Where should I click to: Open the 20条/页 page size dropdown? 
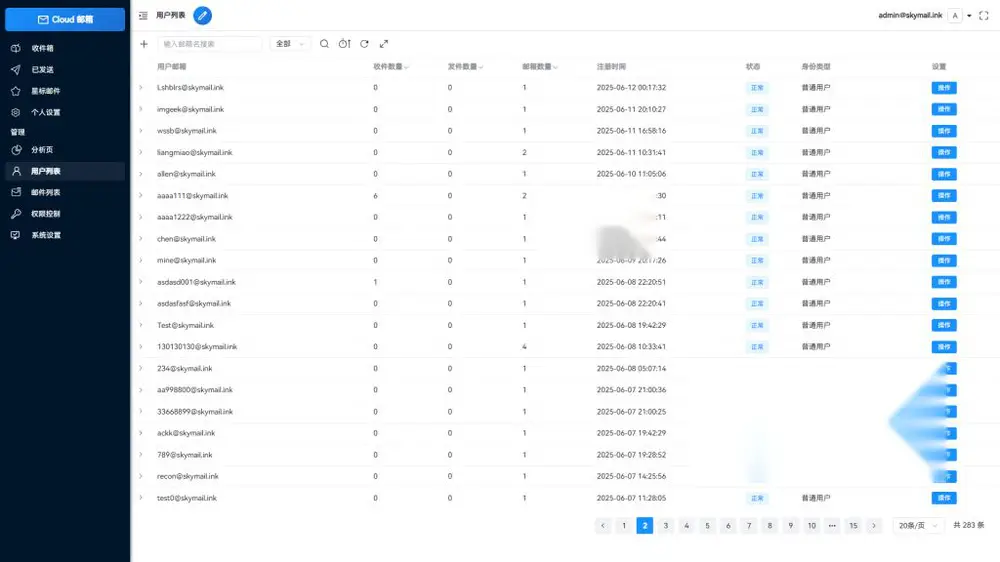(918, 526)
